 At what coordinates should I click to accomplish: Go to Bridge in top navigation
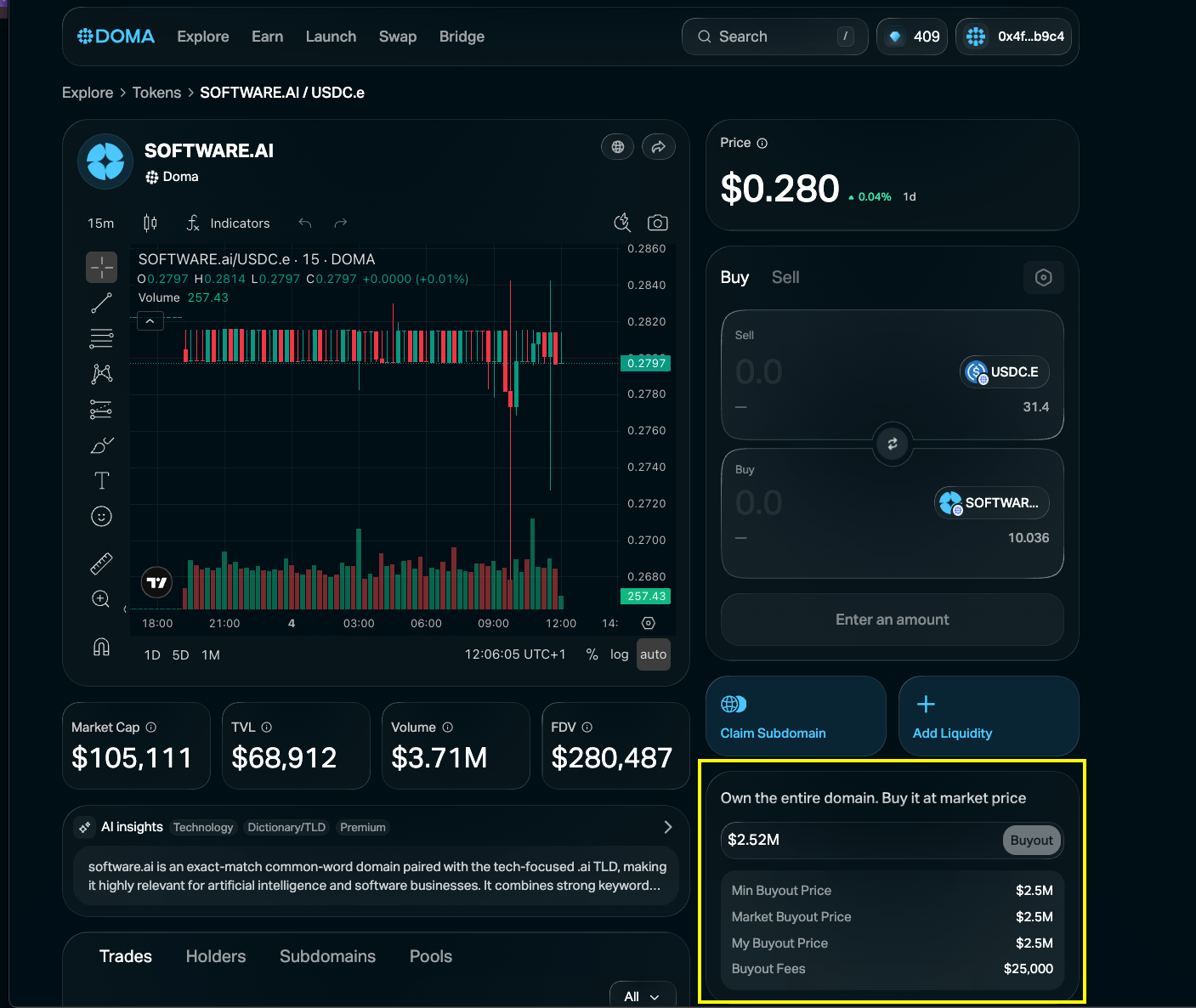click(462, 37)
